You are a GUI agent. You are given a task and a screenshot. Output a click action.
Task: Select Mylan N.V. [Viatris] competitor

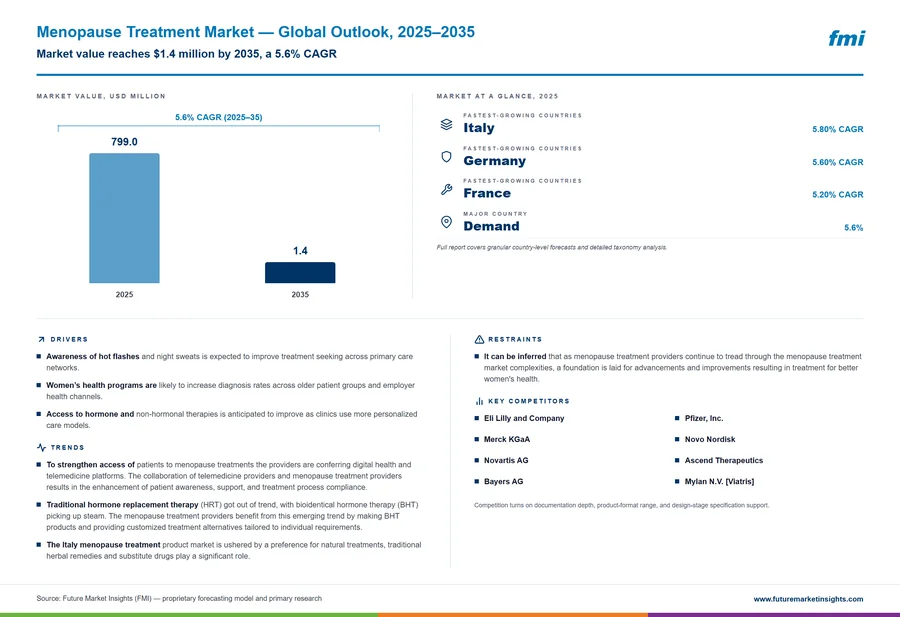[719, 482]
